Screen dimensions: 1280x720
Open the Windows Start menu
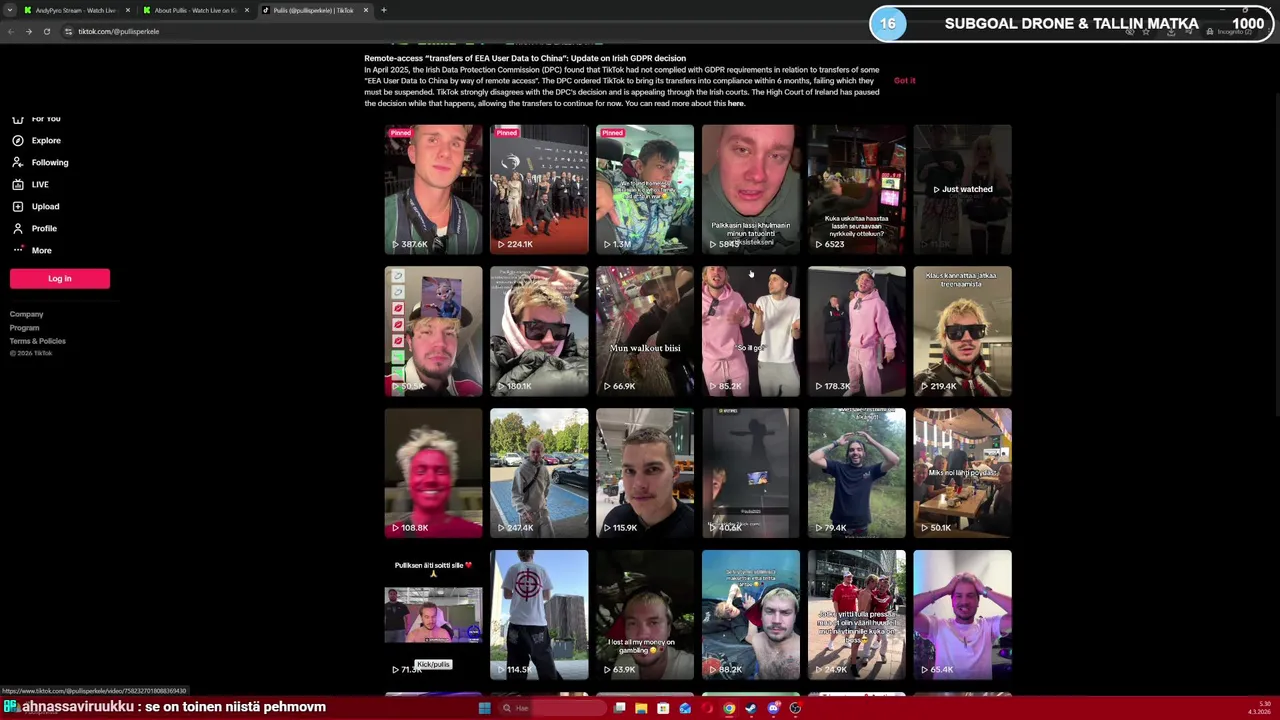pos(484,708)
